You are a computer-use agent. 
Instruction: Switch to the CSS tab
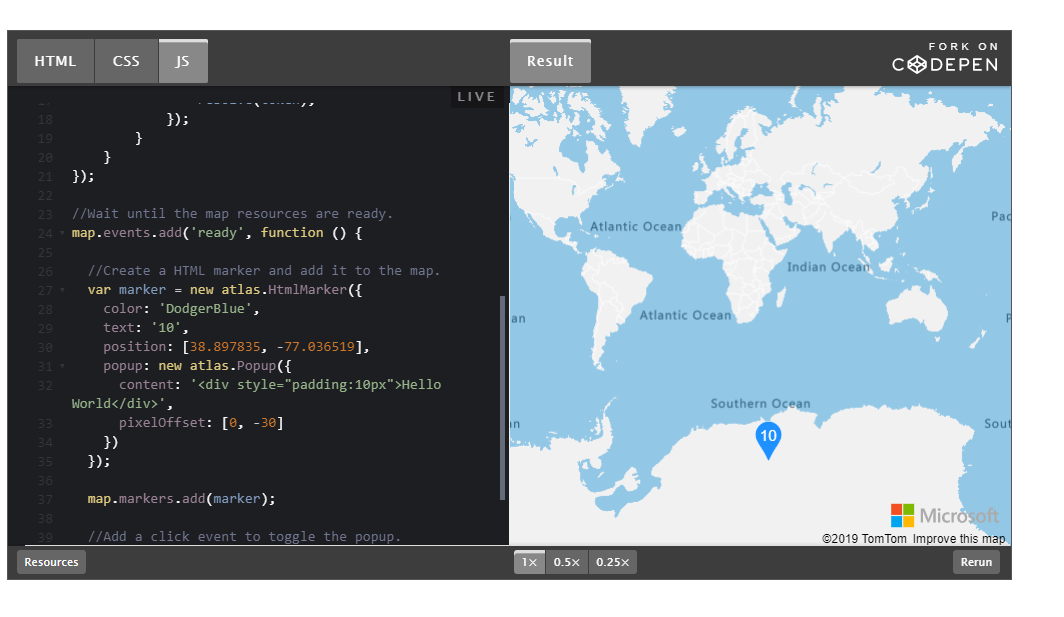point(126,60)
